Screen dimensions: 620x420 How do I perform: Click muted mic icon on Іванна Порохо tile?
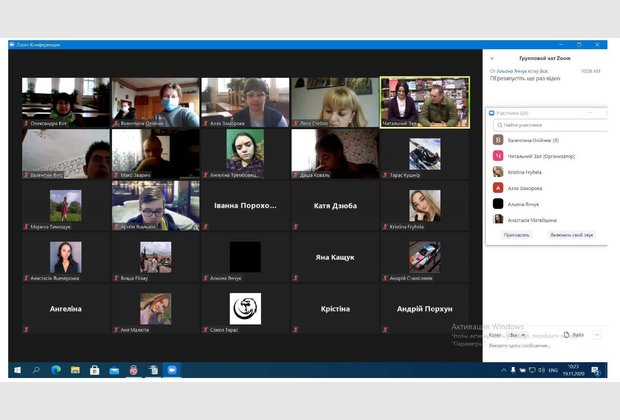click(x=206, y=227)
